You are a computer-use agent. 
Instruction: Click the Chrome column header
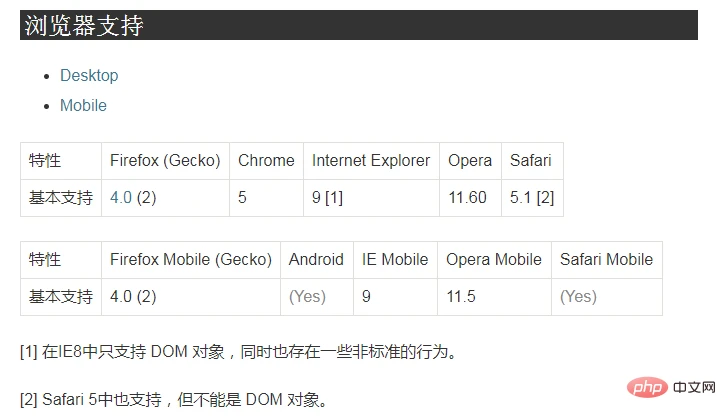click(x=266, y=161)
